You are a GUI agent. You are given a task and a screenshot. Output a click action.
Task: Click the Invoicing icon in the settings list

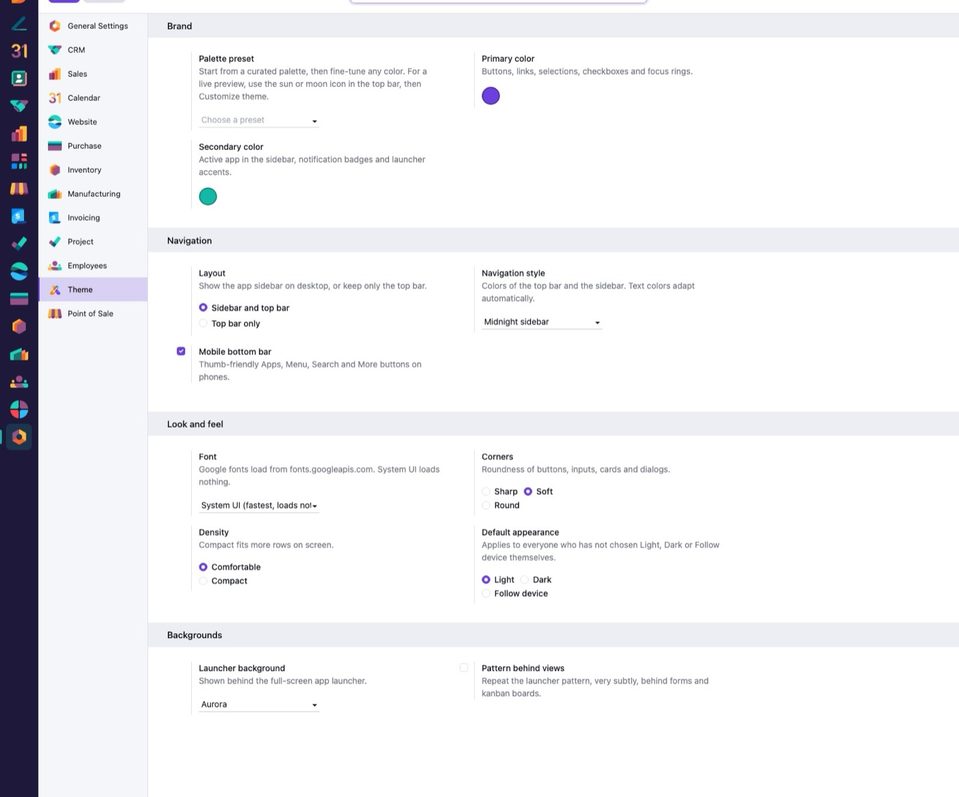(x=55, y=217)
